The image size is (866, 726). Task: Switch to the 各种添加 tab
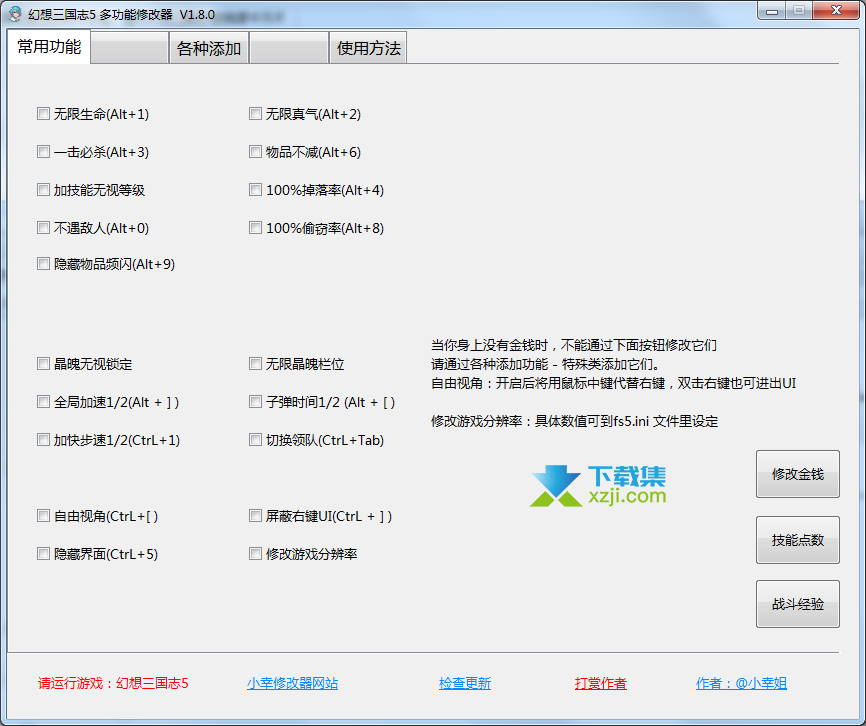(x=209, y=48)
